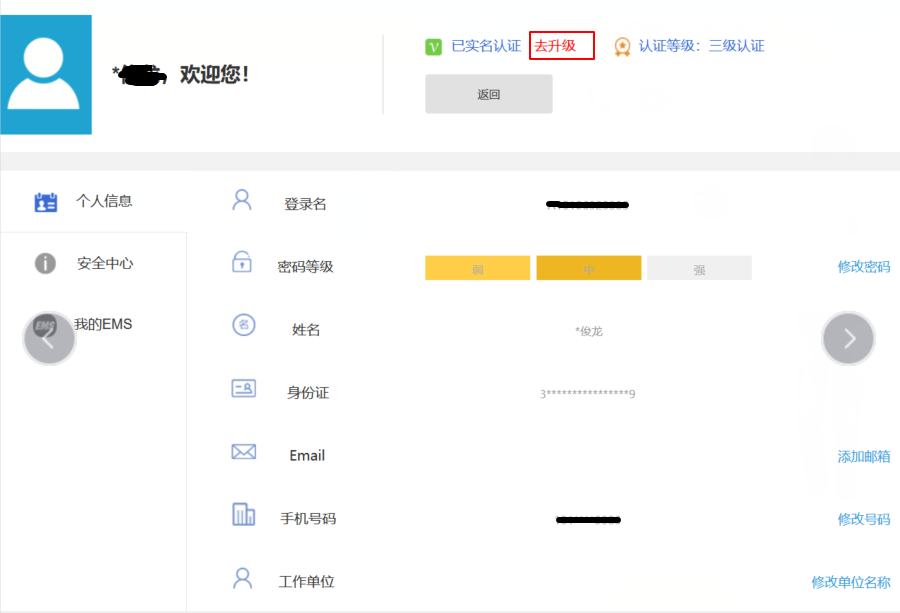Click the ID card icon
The height and width of the screenshot is (613, 900).
click(243, 389)
